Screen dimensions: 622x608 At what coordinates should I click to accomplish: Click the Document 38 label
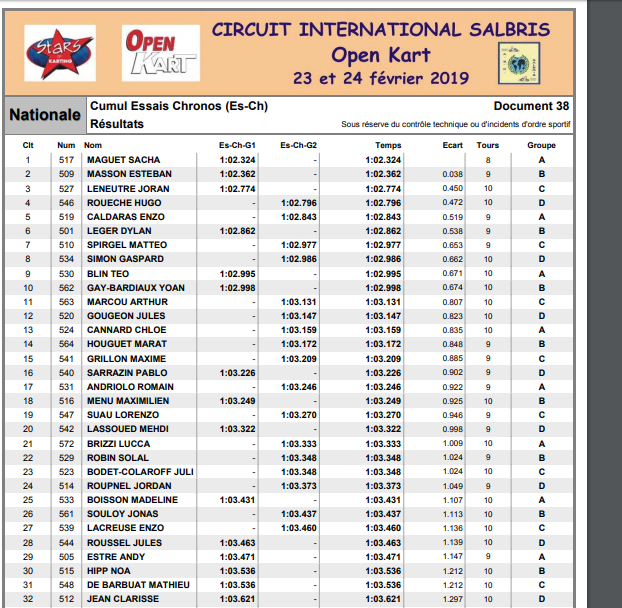[531, 106]
